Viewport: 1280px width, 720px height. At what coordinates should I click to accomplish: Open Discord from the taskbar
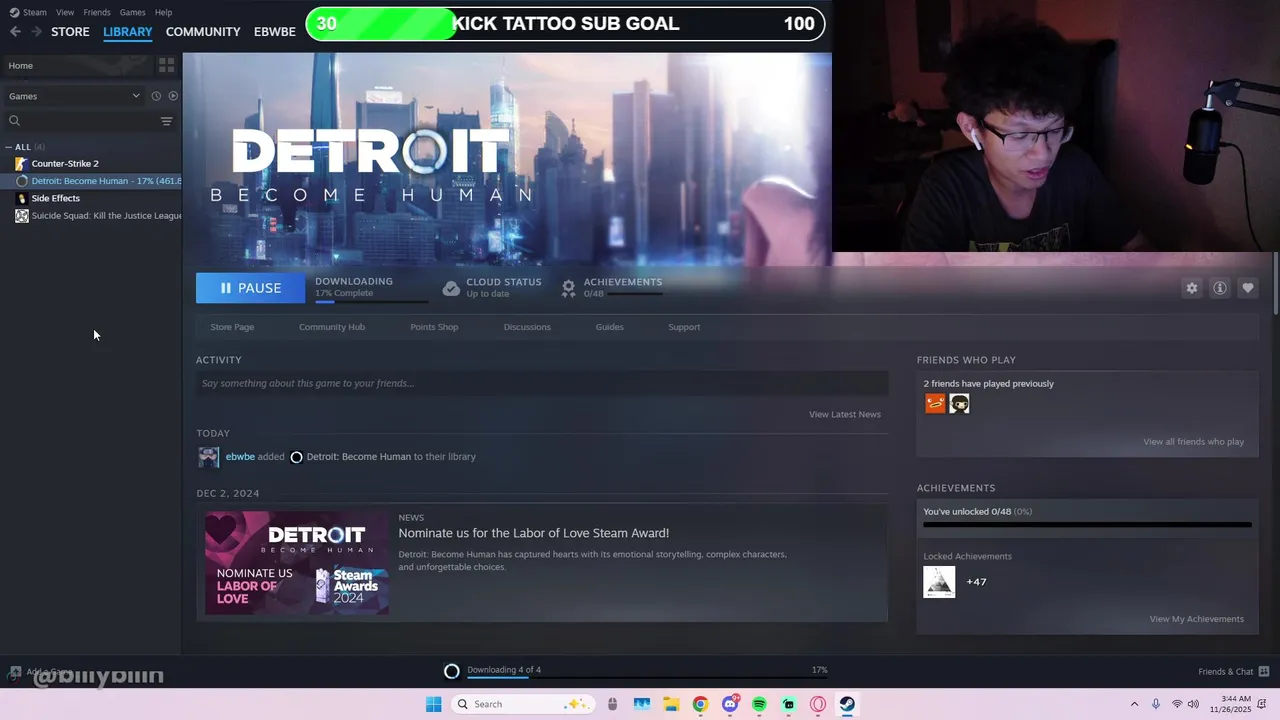[730, 704]
